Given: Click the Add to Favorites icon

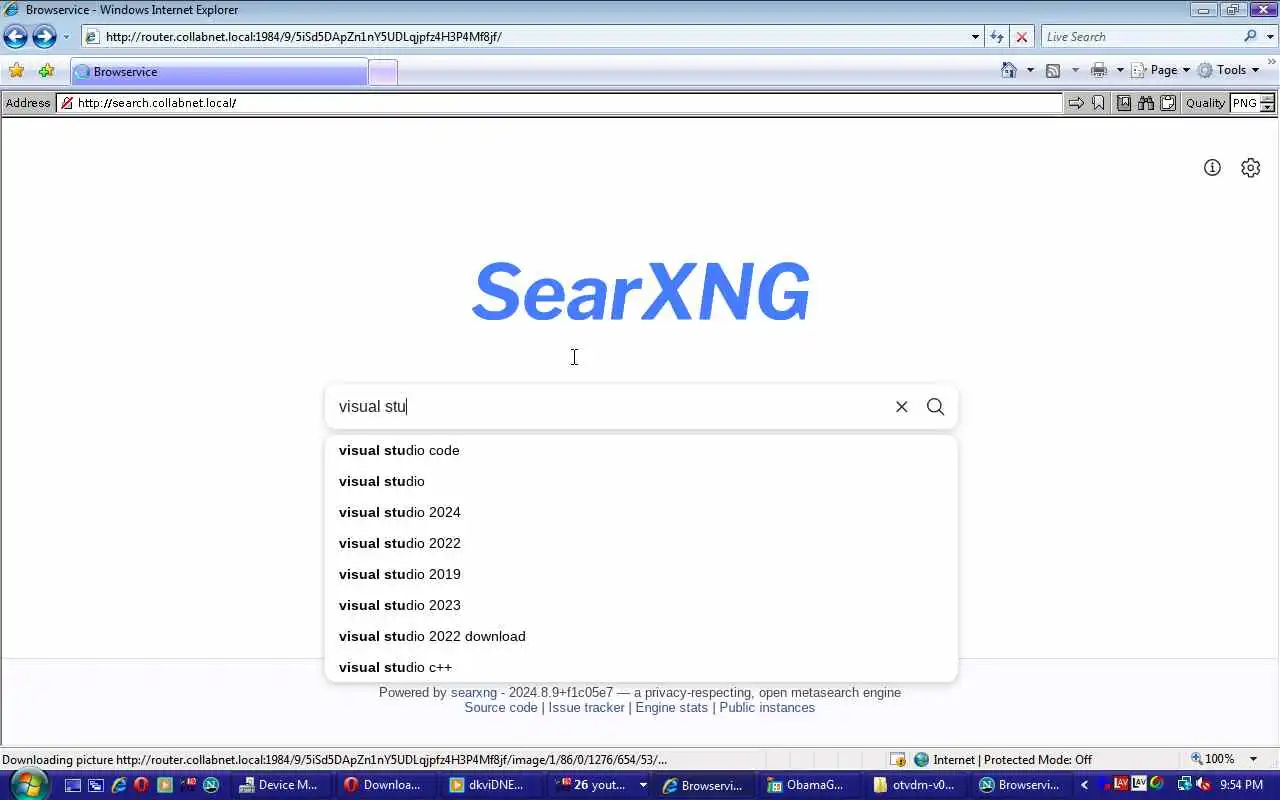Looking at the screenshot, I should pyautogui.click(x=46, y=71).
